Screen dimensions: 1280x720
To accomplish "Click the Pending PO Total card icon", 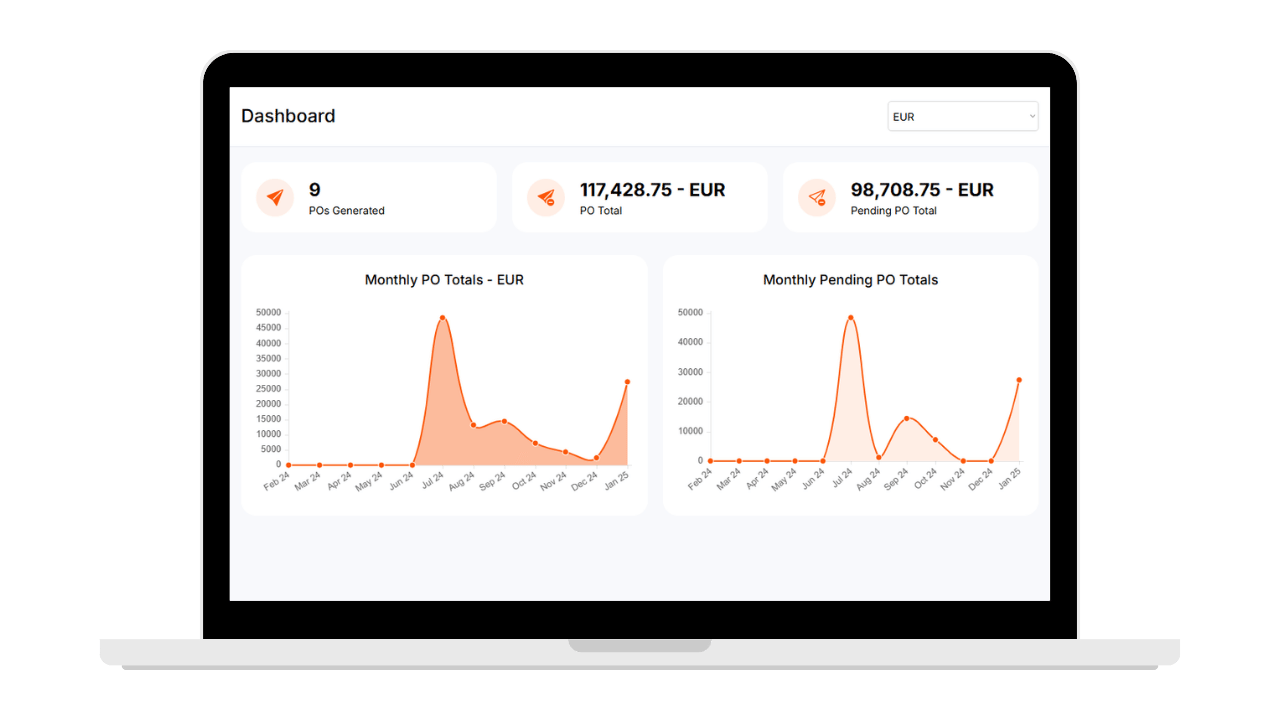I will click(817, 198).
